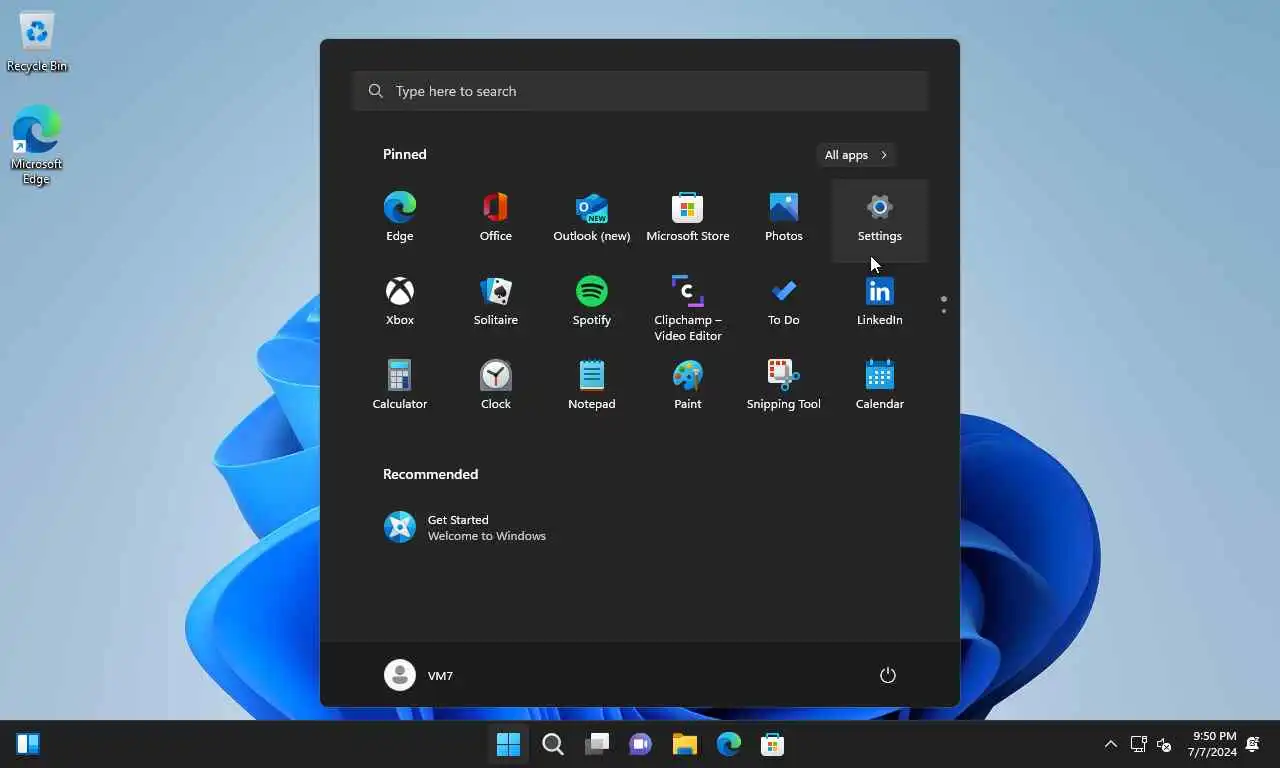1280x768 pixels.
Task: Click the Power button
Action: tap(887, 675)
